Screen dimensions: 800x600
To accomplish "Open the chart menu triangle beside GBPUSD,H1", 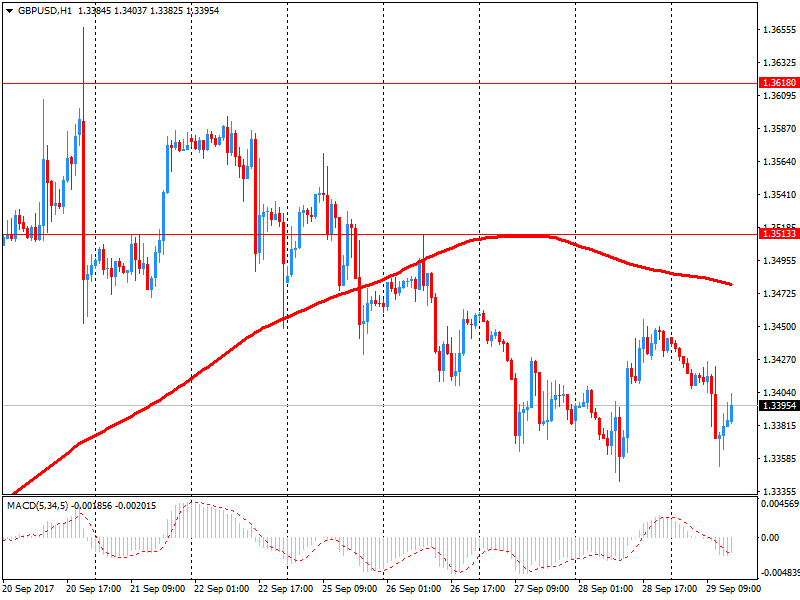I will pyautogui.click(x=9, y=11).
